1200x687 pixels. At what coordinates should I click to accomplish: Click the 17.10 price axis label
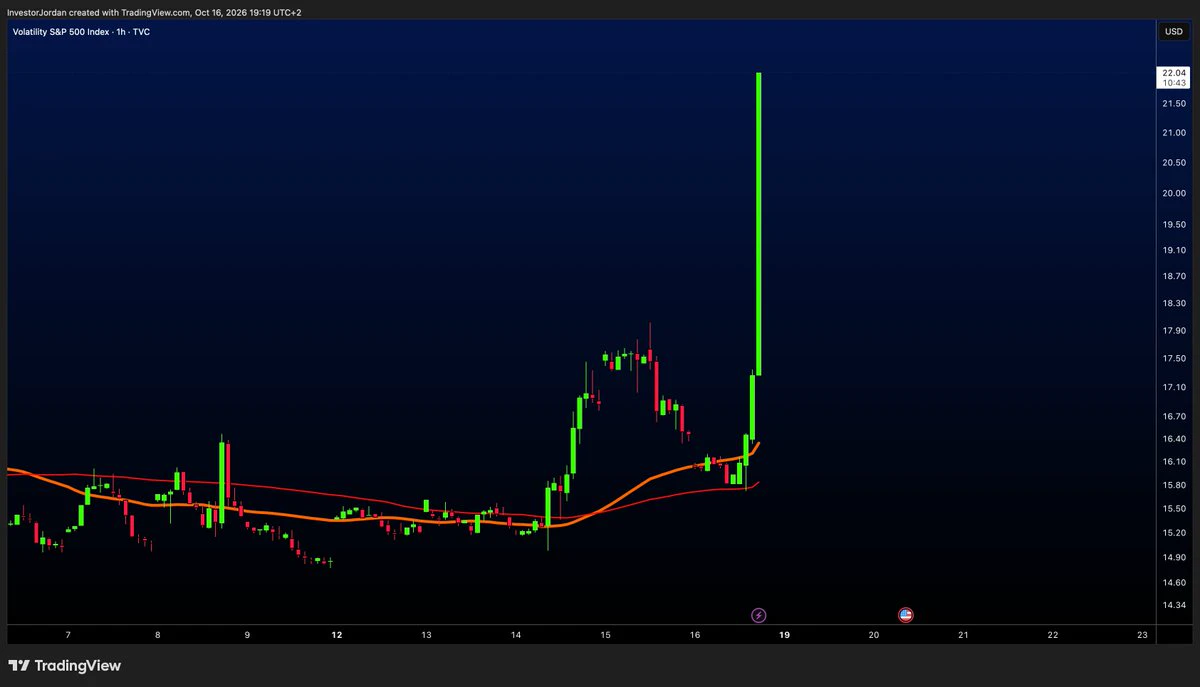coord(1174,388)
